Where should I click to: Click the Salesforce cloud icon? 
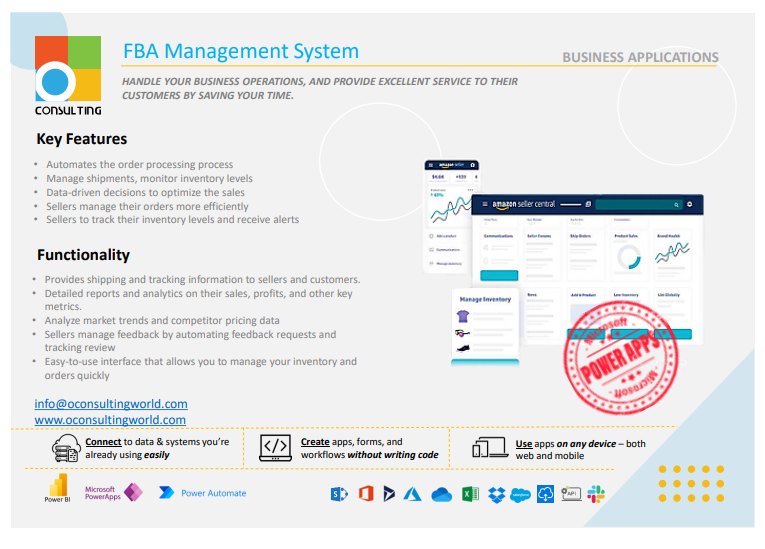click(520, 495)
